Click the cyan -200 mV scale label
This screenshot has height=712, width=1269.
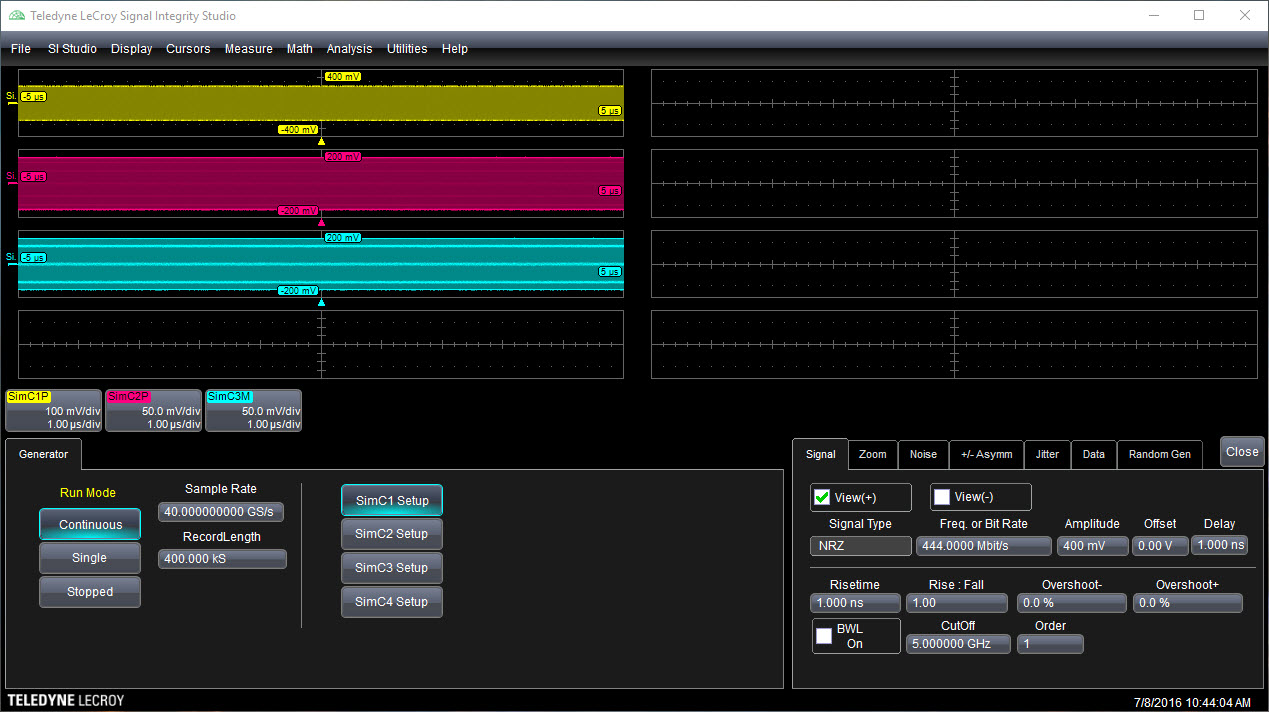click(x=298, y=291)
